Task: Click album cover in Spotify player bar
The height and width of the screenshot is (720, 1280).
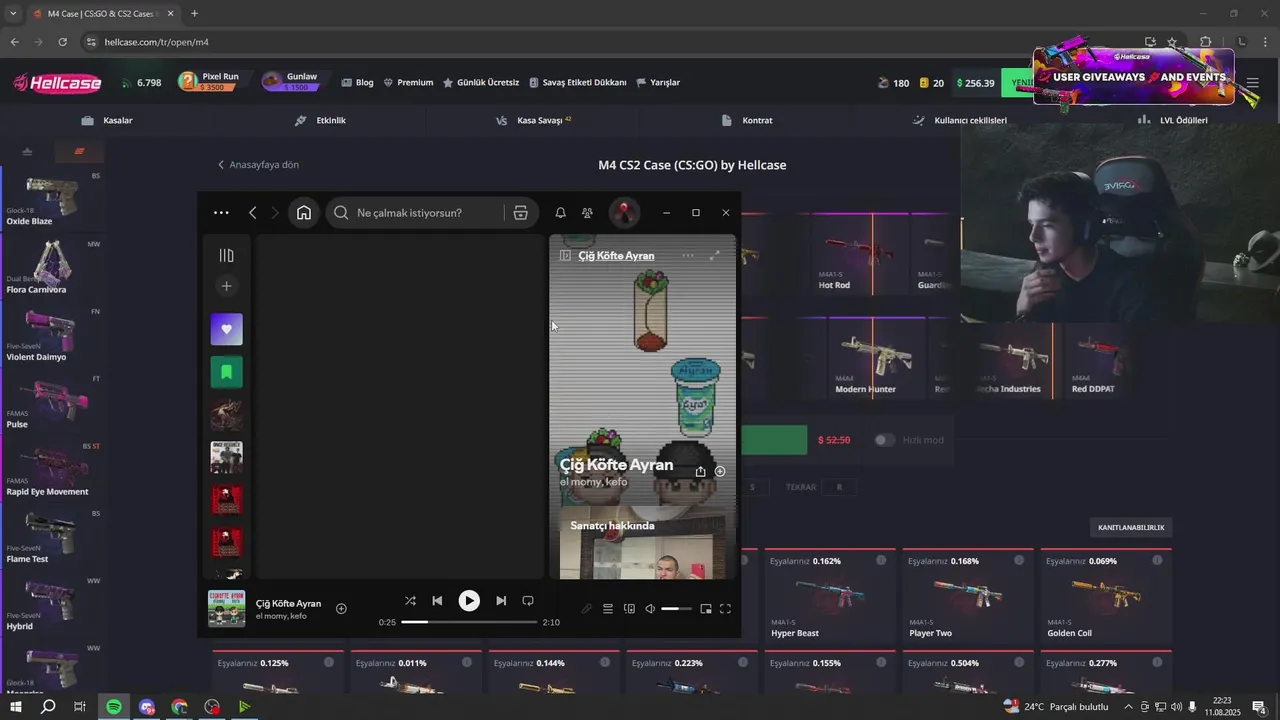Action: tap(227, 609)
